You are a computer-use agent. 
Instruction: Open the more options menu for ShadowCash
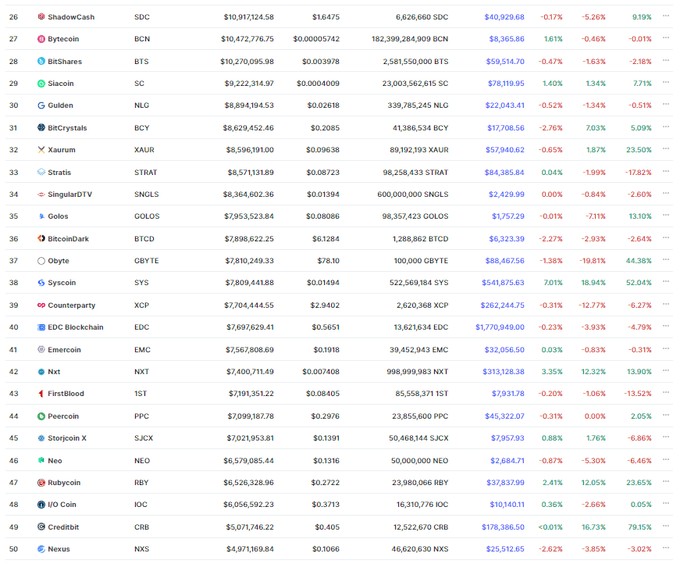[666, 16]
